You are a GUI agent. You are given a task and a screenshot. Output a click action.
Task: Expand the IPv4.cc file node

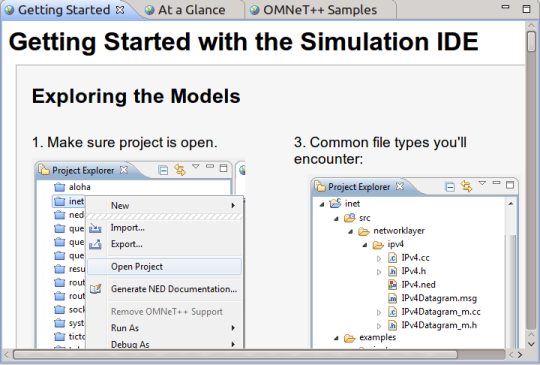379,258
